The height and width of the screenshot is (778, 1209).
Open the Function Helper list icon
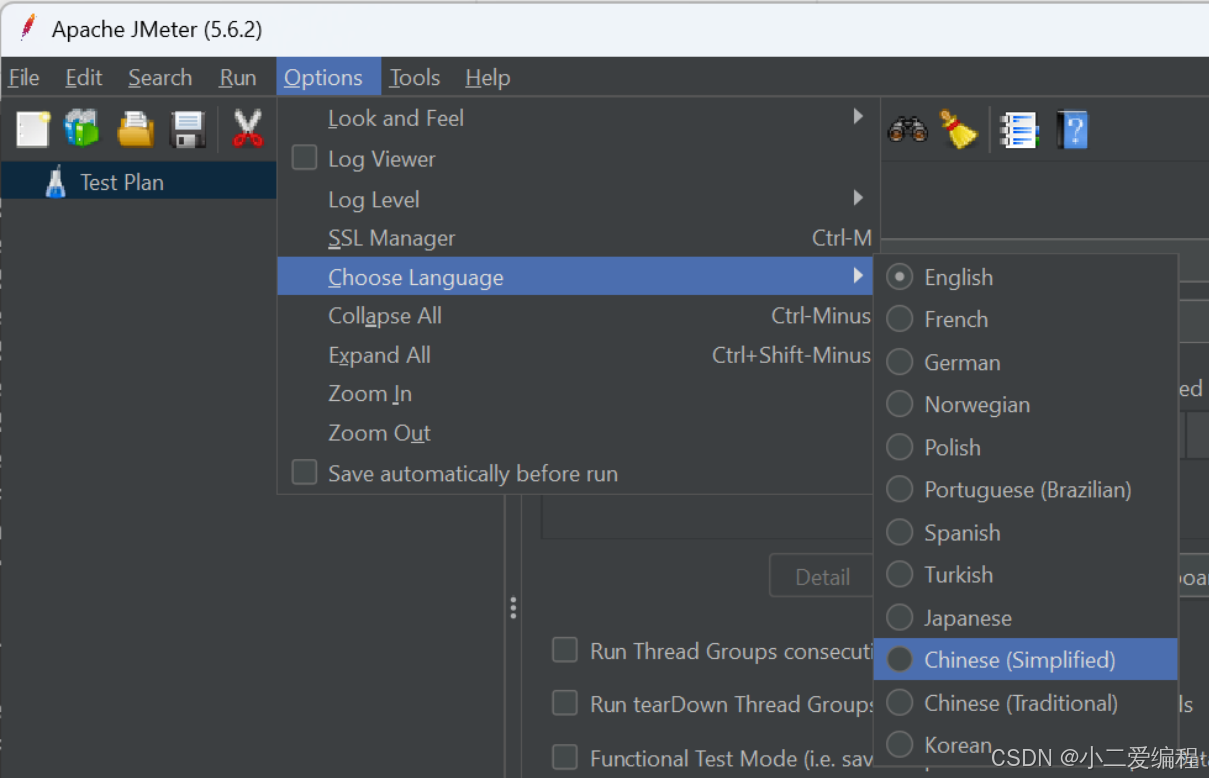[x=1020, y=130]
